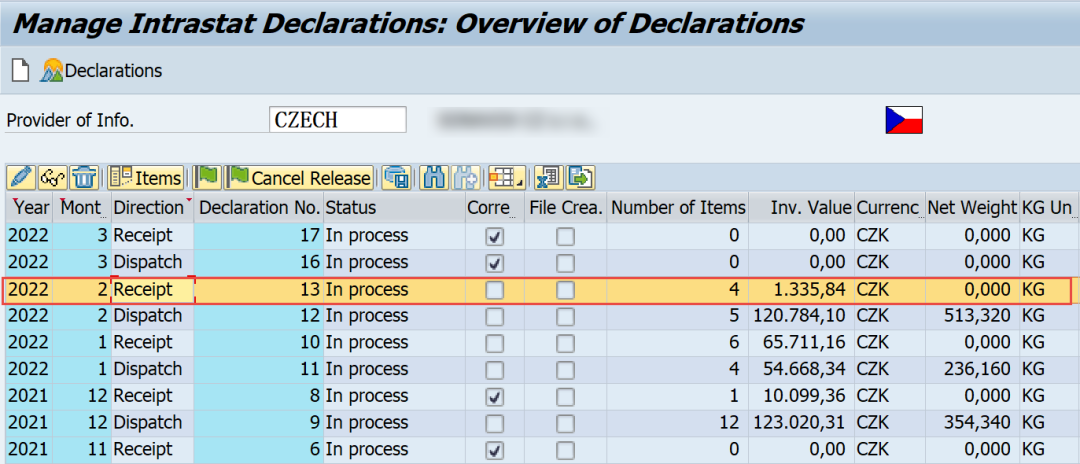
Task: Click the glasses Display icon
Action: 53,178
